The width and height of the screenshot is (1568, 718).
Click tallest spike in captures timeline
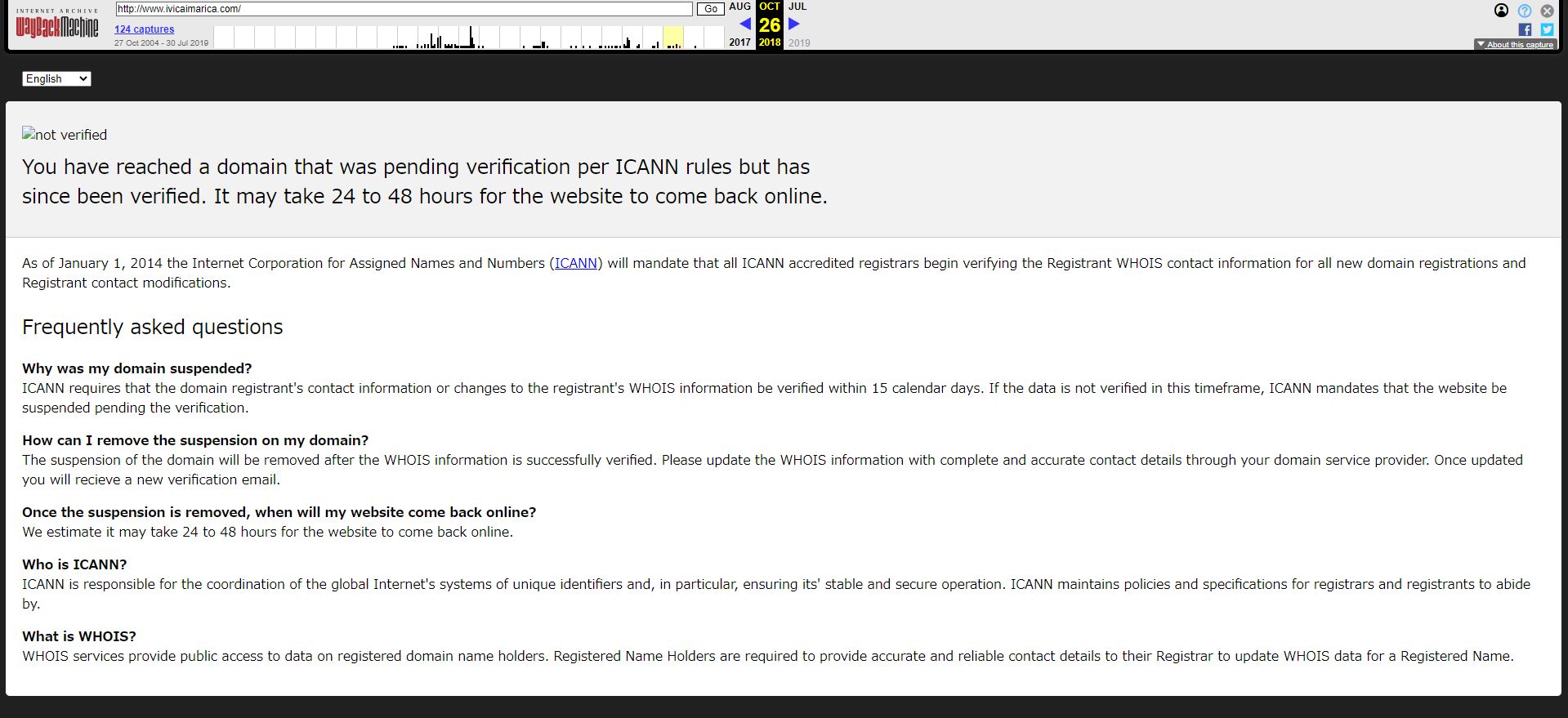(471, 37)
